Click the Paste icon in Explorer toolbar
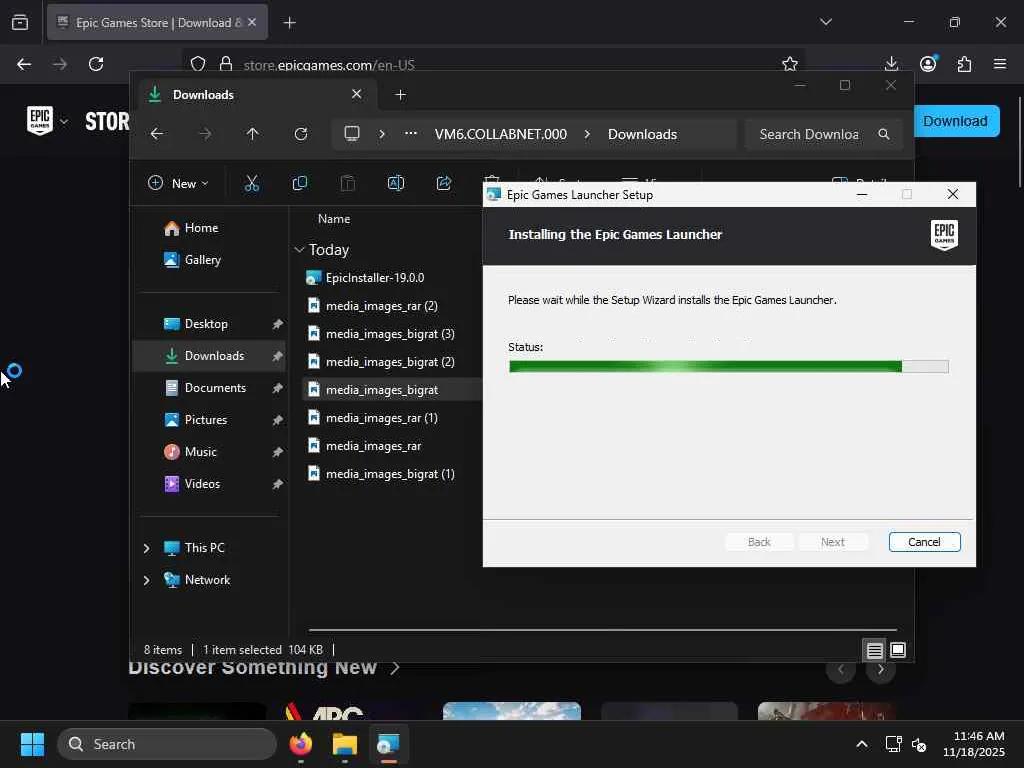The height and width of the screenshot is (768, 1024). [x=347, y=184]
